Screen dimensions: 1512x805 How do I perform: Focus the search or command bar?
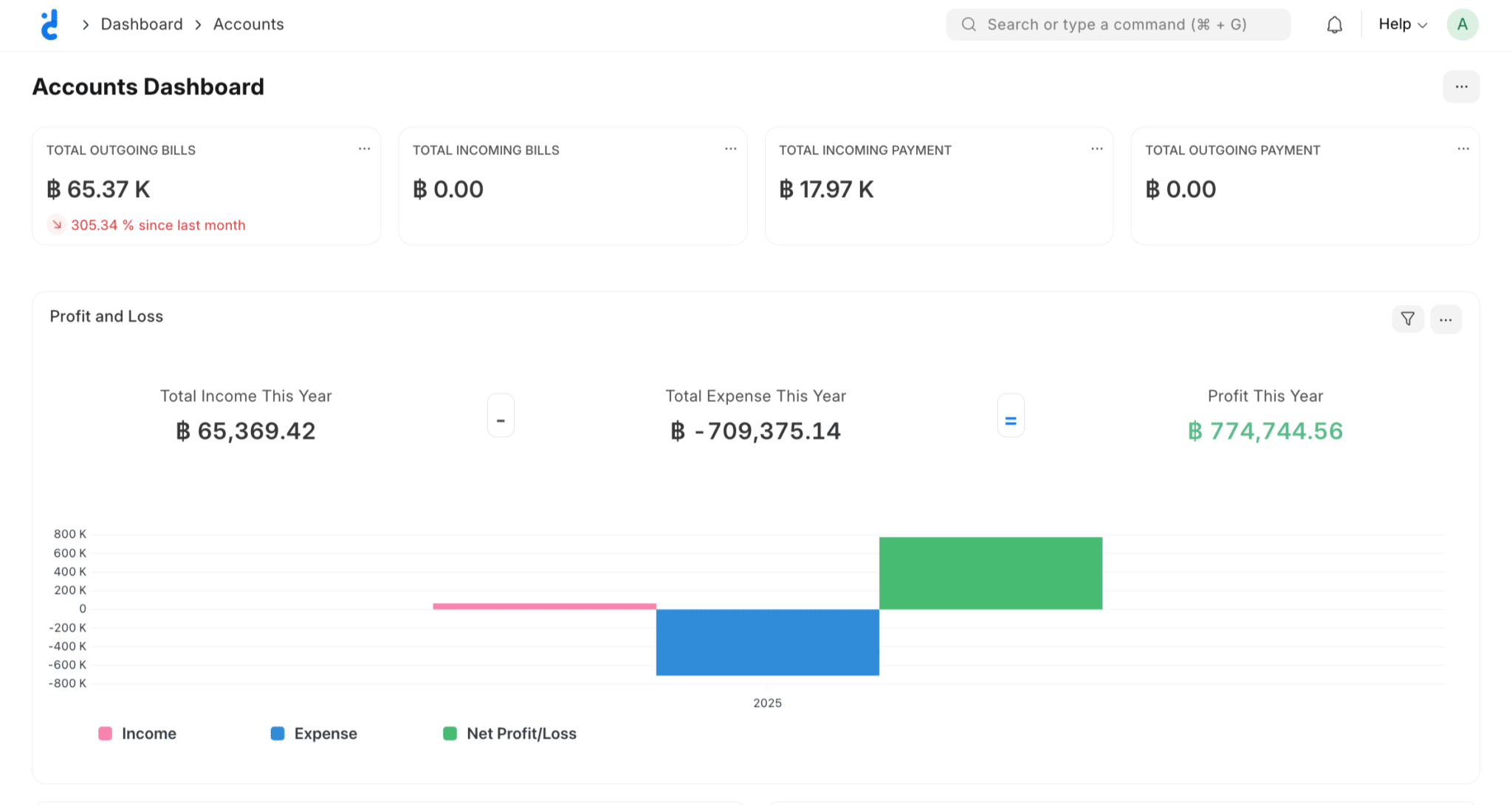click(x=1117, y=24)
